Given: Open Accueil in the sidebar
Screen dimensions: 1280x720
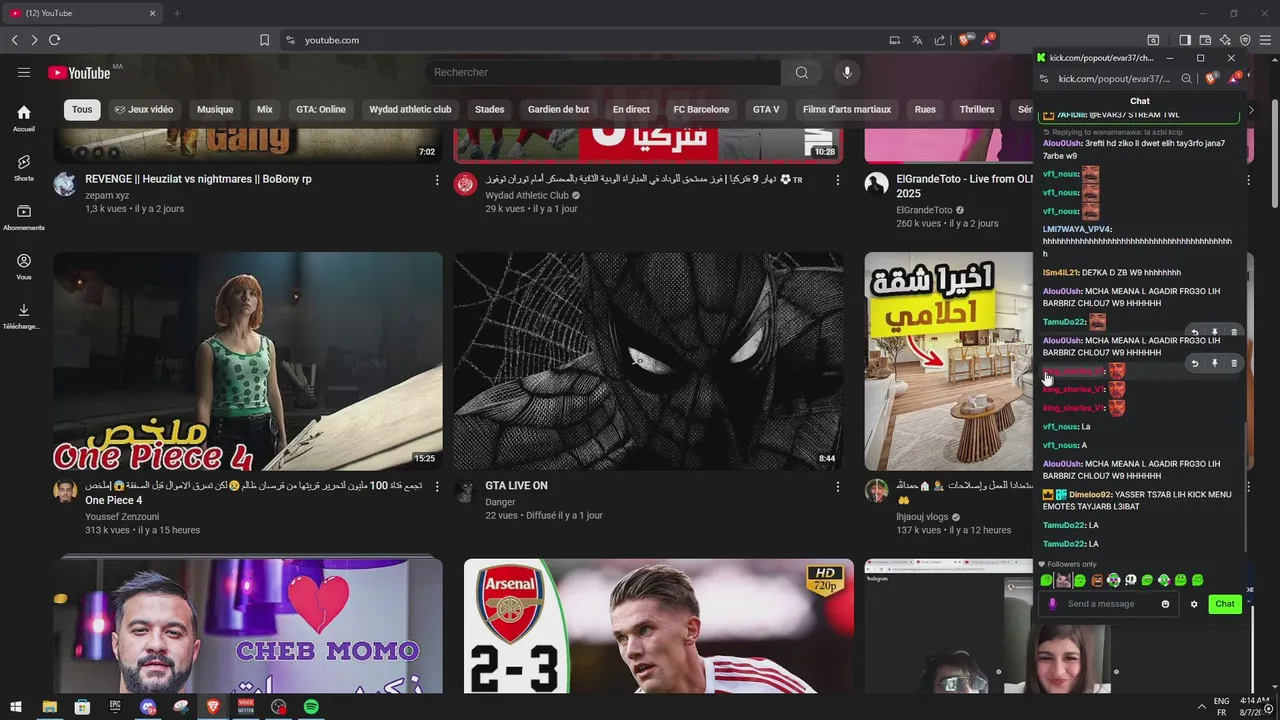Looking at the screenshot, I should [24, 119].
